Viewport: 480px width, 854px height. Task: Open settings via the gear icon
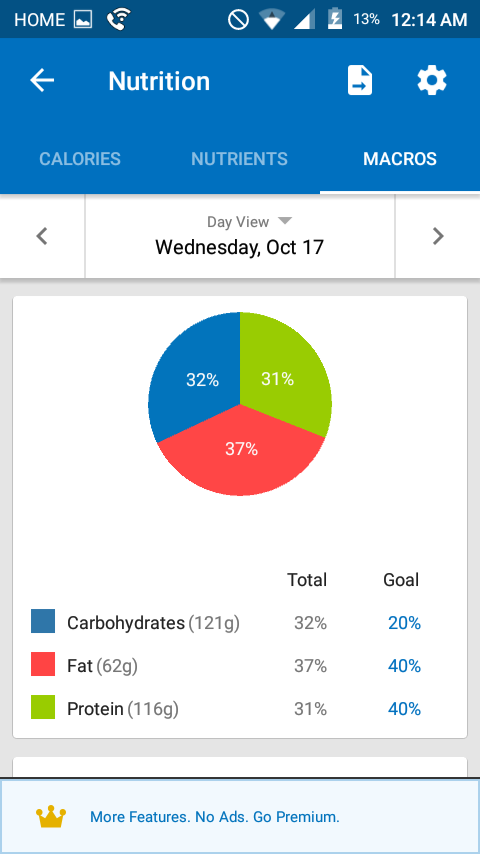point(432,81)
